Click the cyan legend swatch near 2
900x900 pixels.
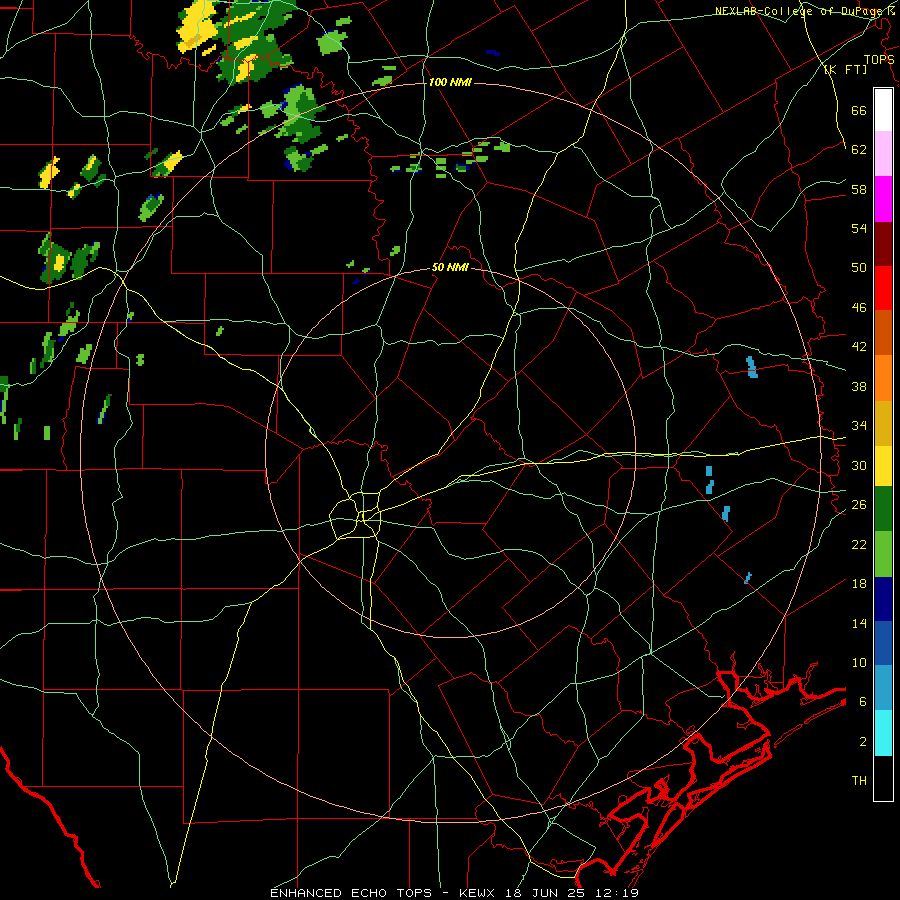pos(883,733)
